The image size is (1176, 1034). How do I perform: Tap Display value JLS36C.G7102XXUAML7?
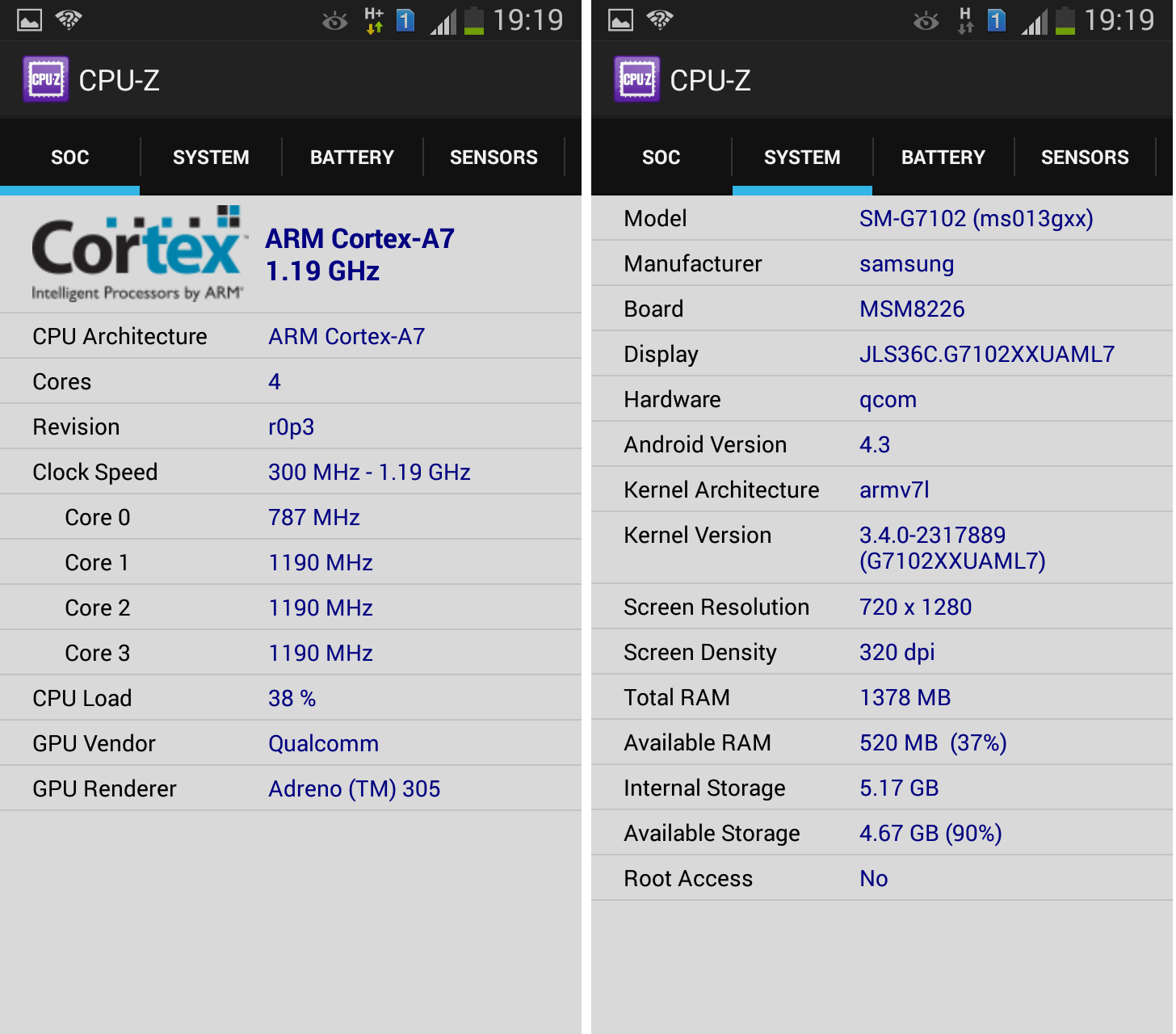point(987,354)
